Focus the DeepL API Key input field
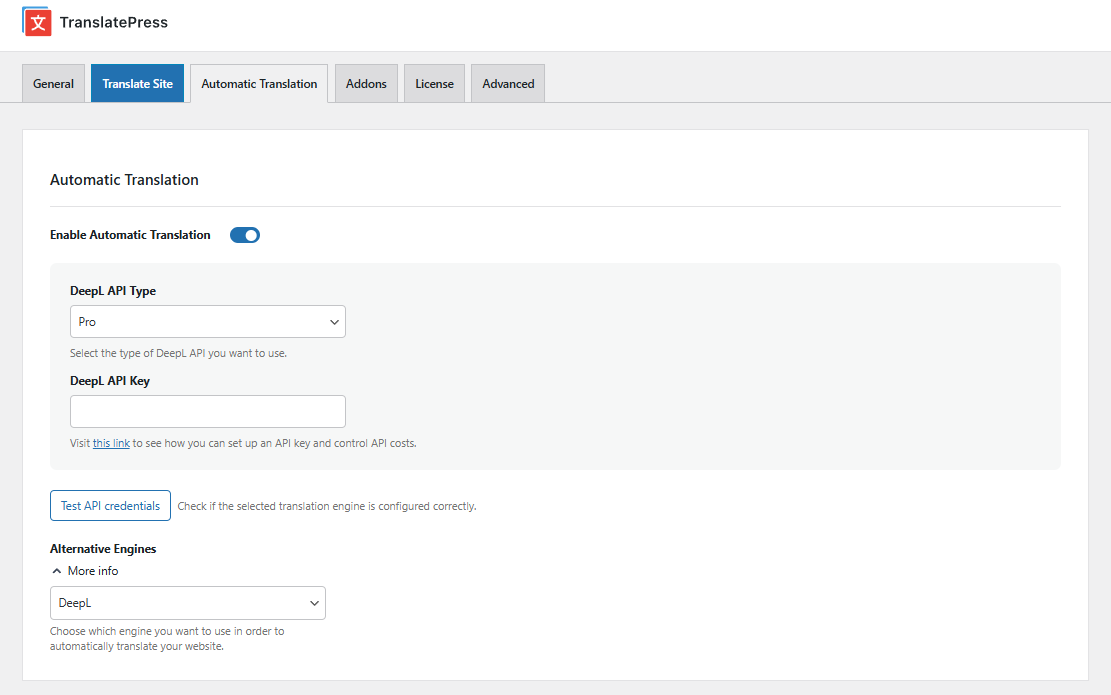The height and width of the screenshot is (695, 1111). 208,412
